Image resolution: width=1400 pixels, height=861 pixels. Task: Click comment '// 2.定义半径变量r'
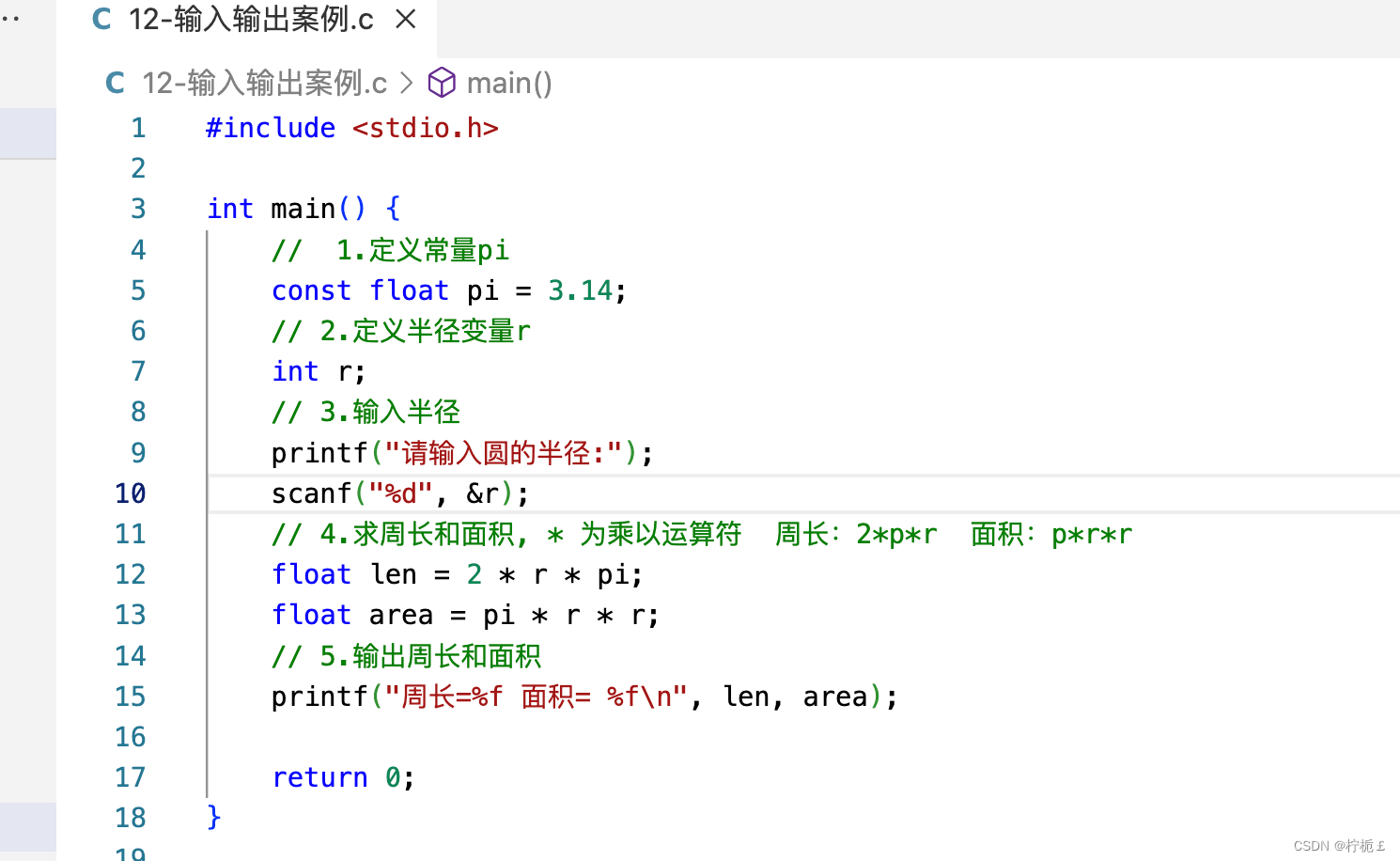pyautogui.click(x=401, y=331)
